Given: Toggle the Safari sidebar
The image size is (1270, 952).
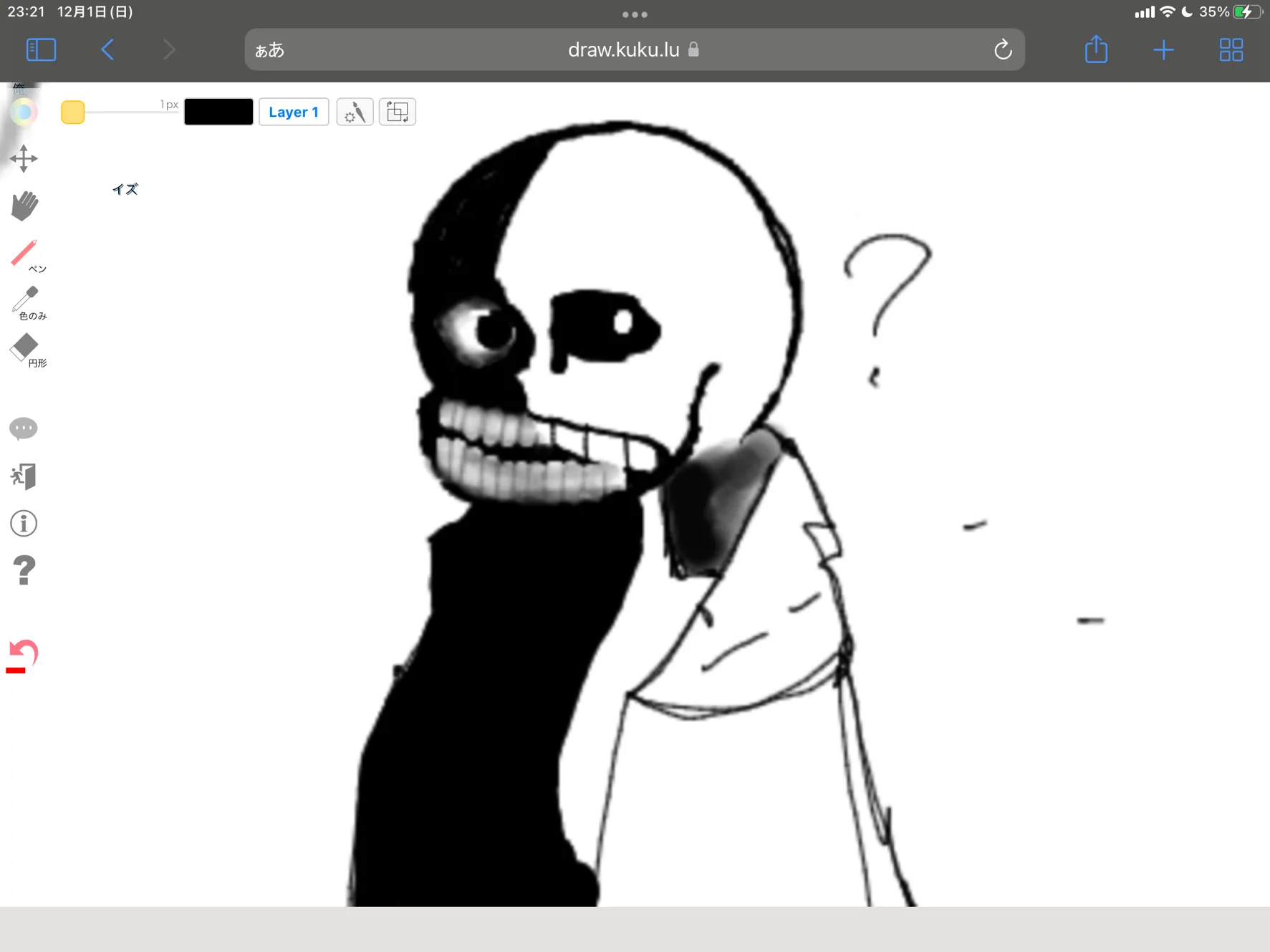Looking at the screenshot, I should click(41, 49).
